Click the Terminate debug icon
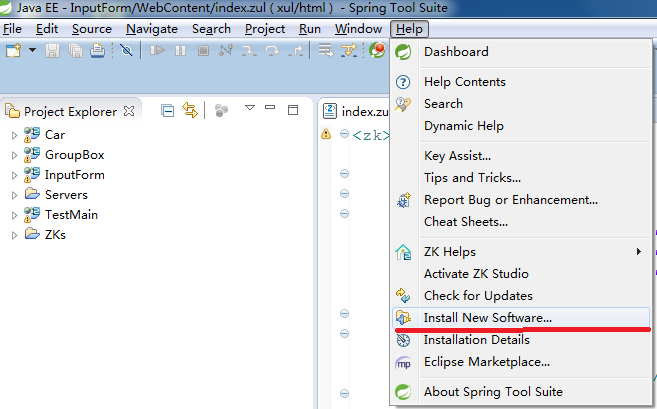Screen dimensions: 657x409 point(204,51)
